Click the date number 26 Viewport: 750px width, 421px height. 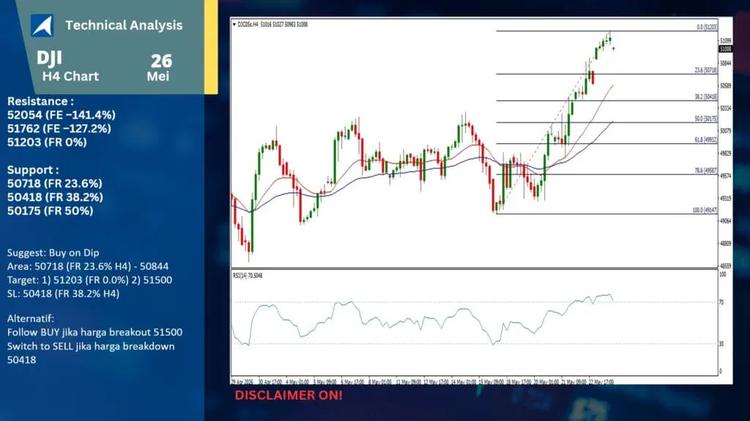point(161,61)
